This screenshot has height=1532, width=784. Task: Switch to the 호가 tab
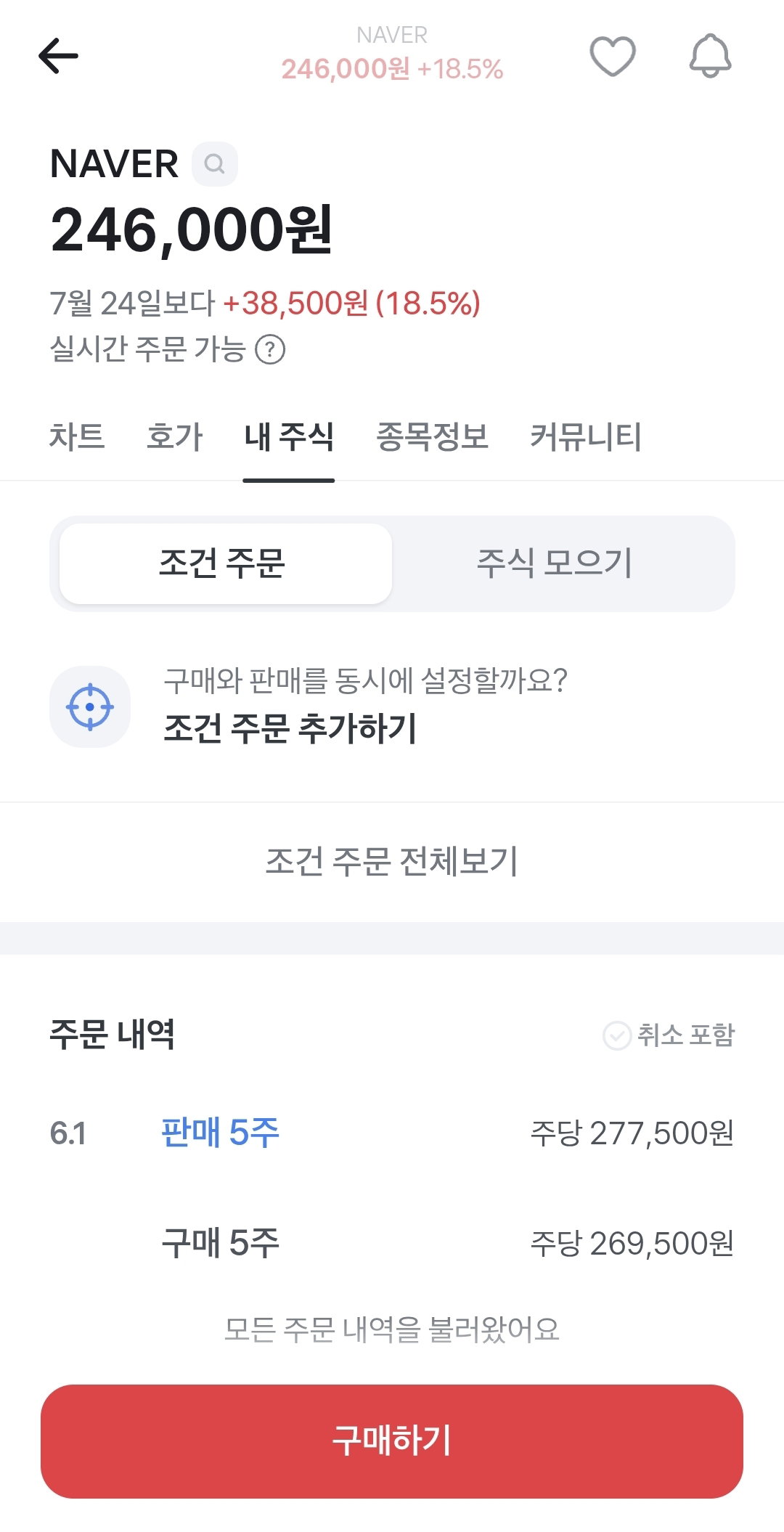click(x=175, y=437)
